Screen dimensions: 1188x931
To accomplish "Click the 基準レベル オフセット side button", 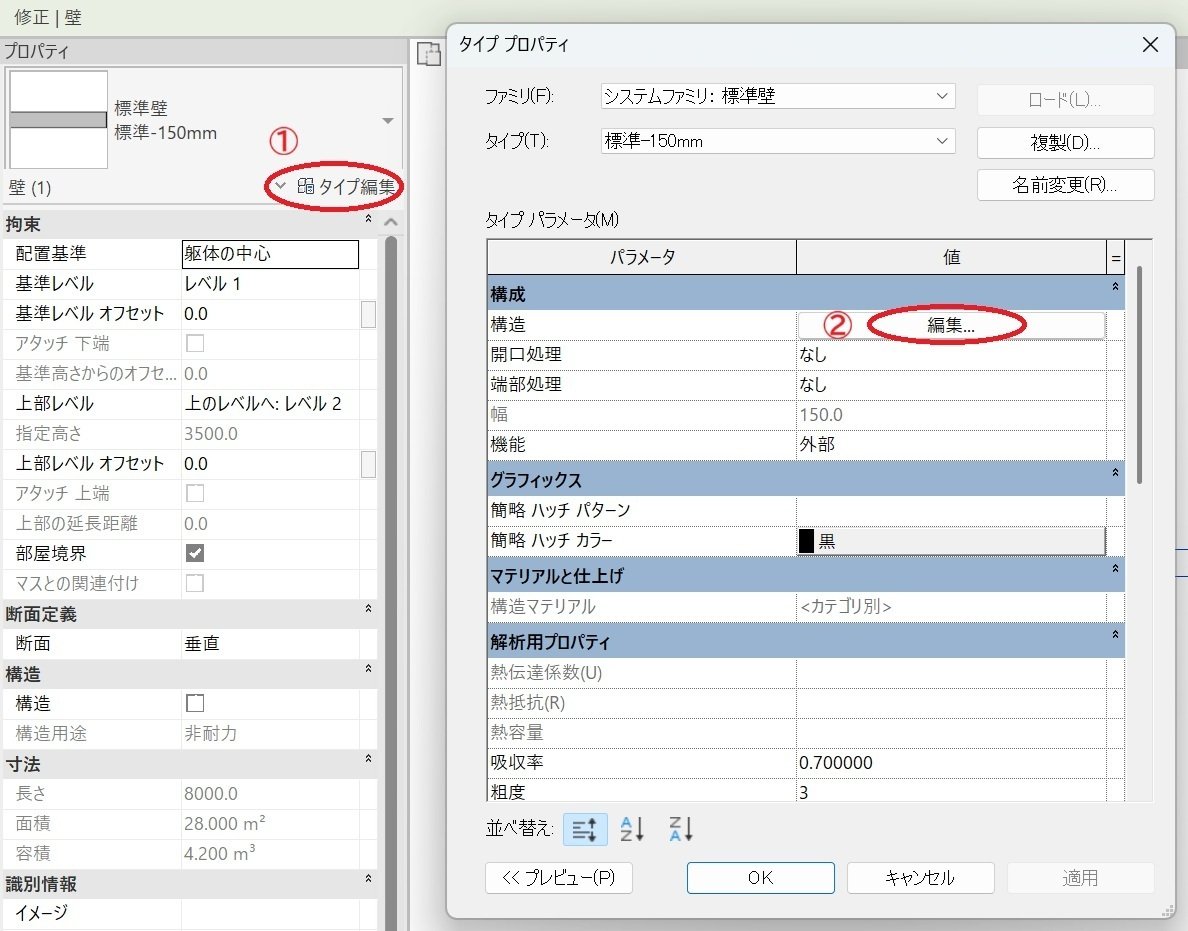I will click(x=368, y=314).
